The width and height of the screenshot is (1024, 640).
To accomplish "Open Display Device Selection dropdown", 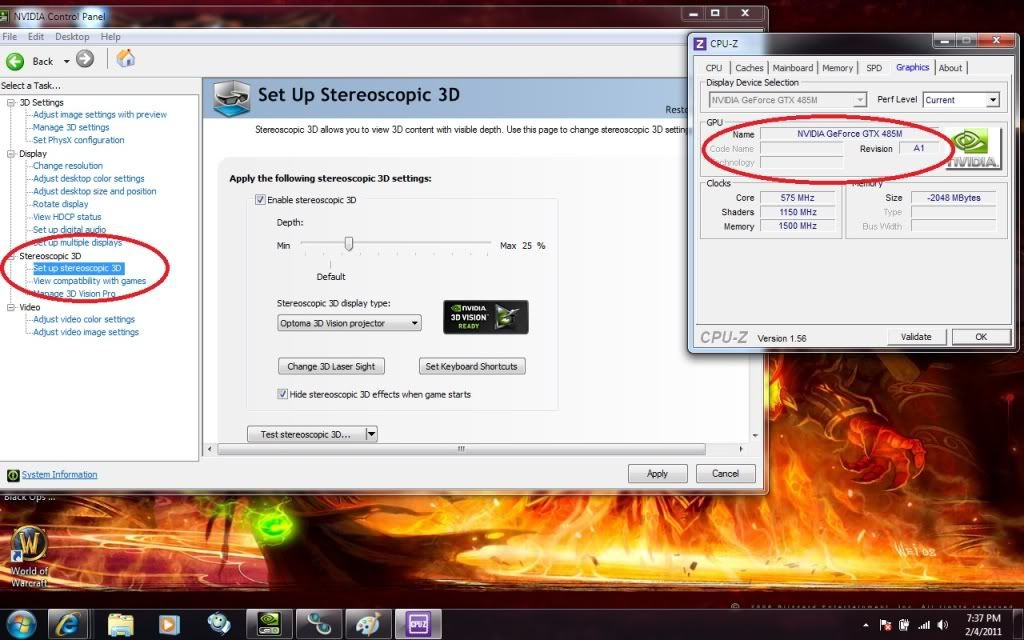I will tap(787, 100).
